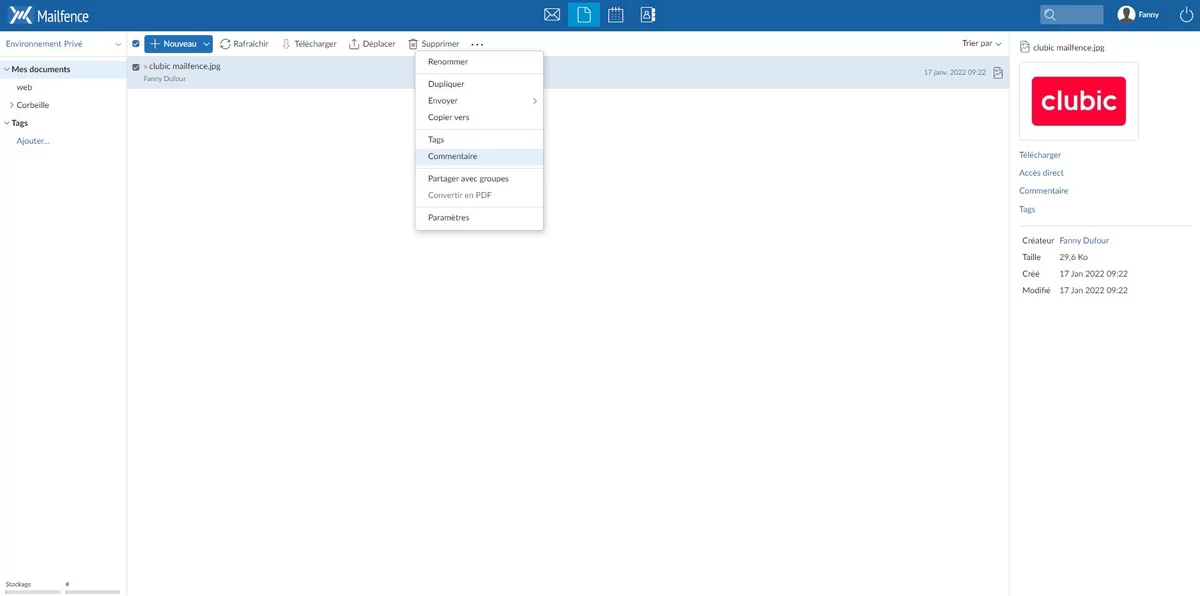
Task: Click the search field in top bar
Action: point(1072,15)
